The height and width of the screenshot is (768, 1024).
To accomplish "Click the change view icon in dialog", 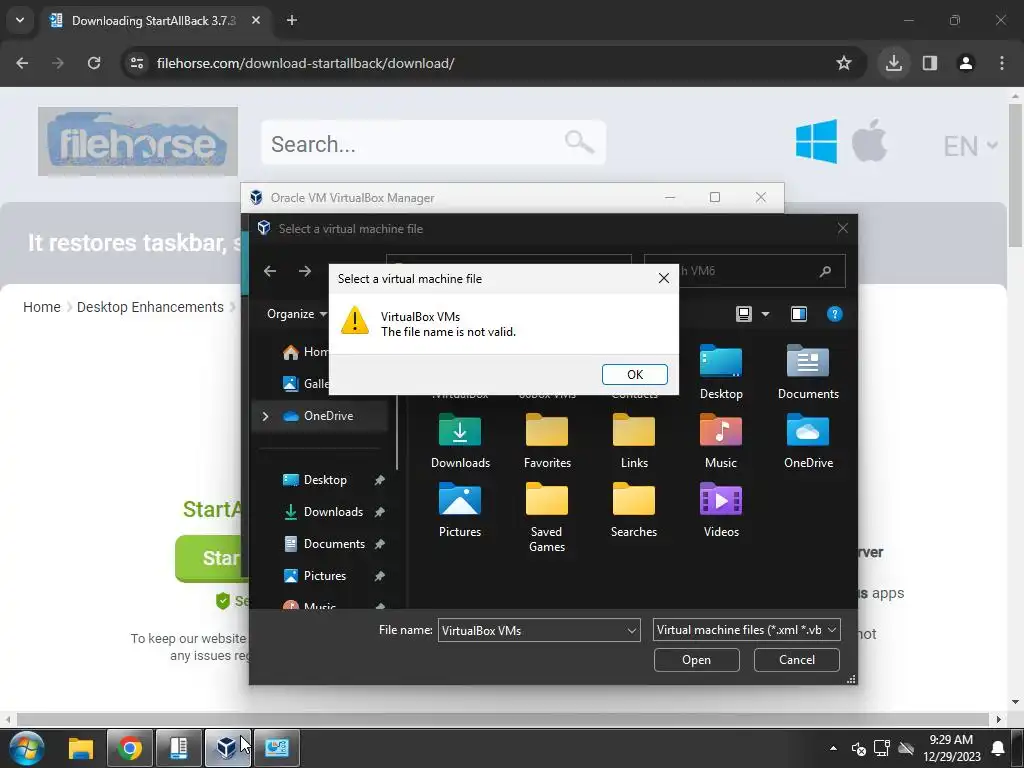I will click(x=743, y=314).
